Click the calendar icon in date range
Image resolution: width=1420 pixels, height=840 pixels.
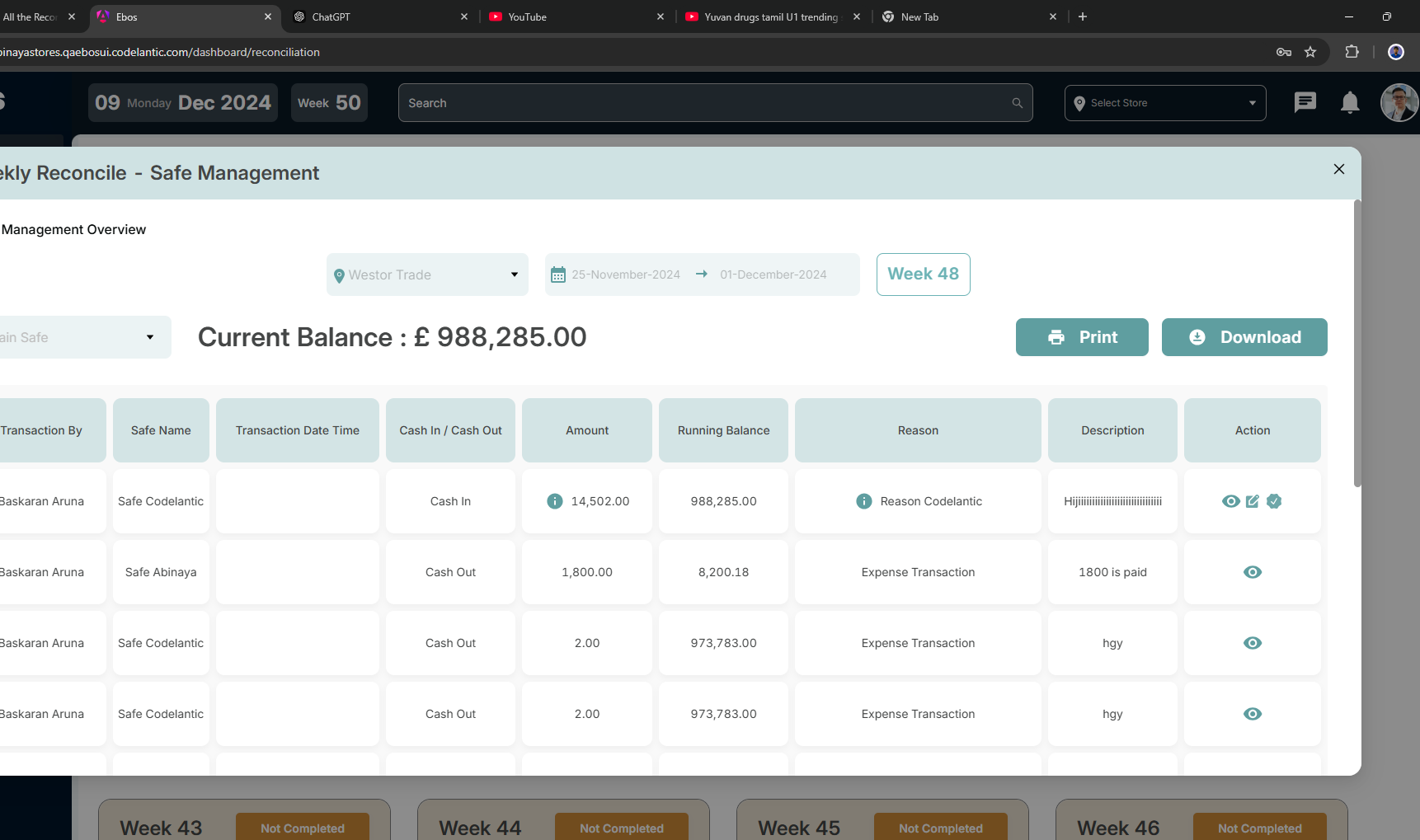coord(558,275)
